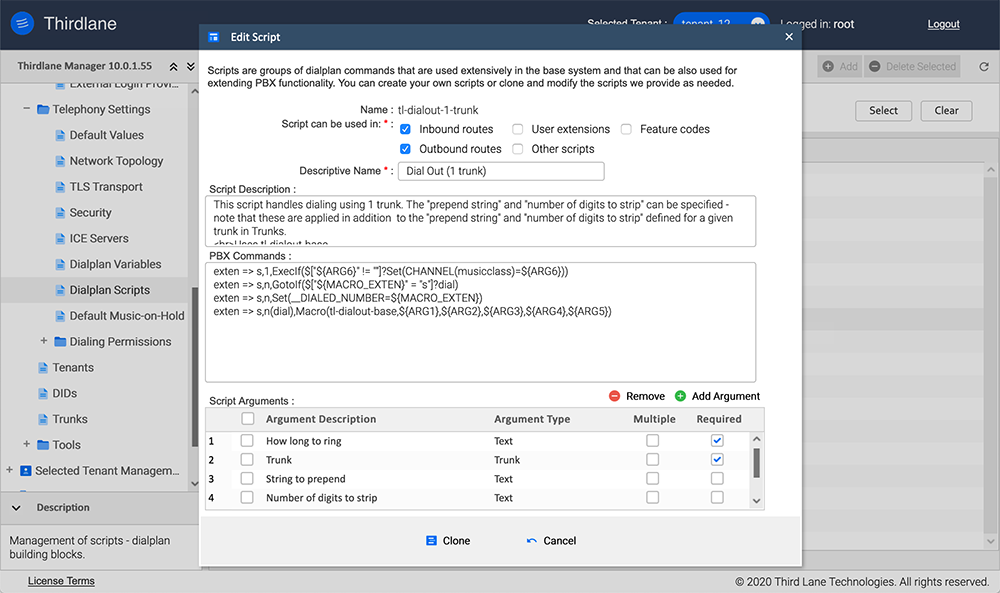Click the Trunks page icon
1000x593 pixels.
pos(43,420)
